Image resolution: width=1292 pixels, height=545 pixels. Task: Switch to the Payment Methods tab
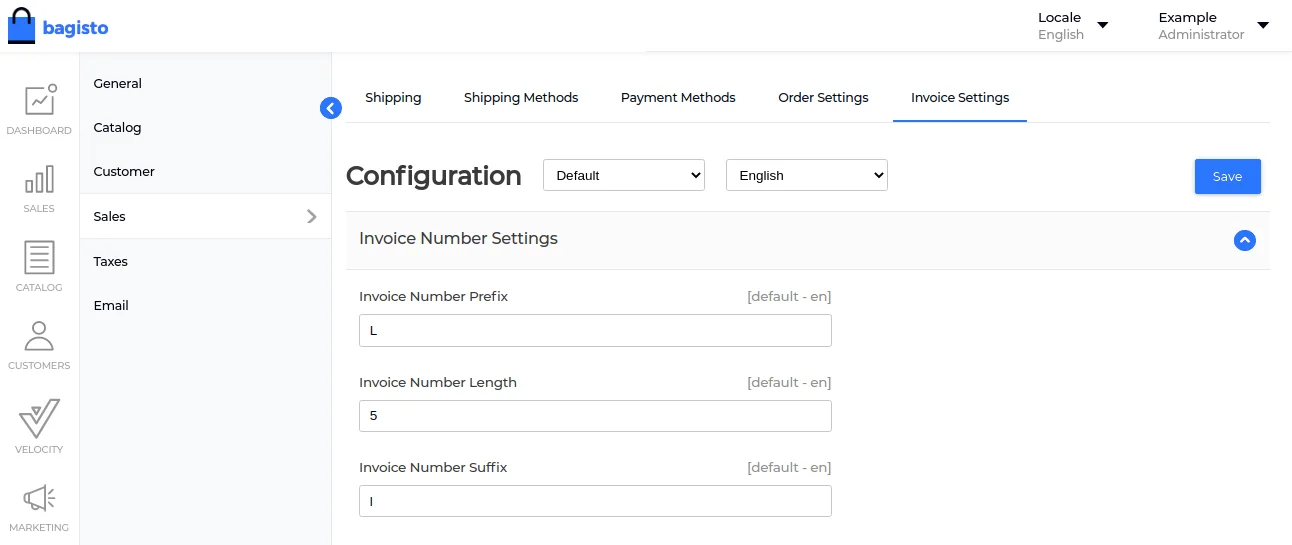678,98
